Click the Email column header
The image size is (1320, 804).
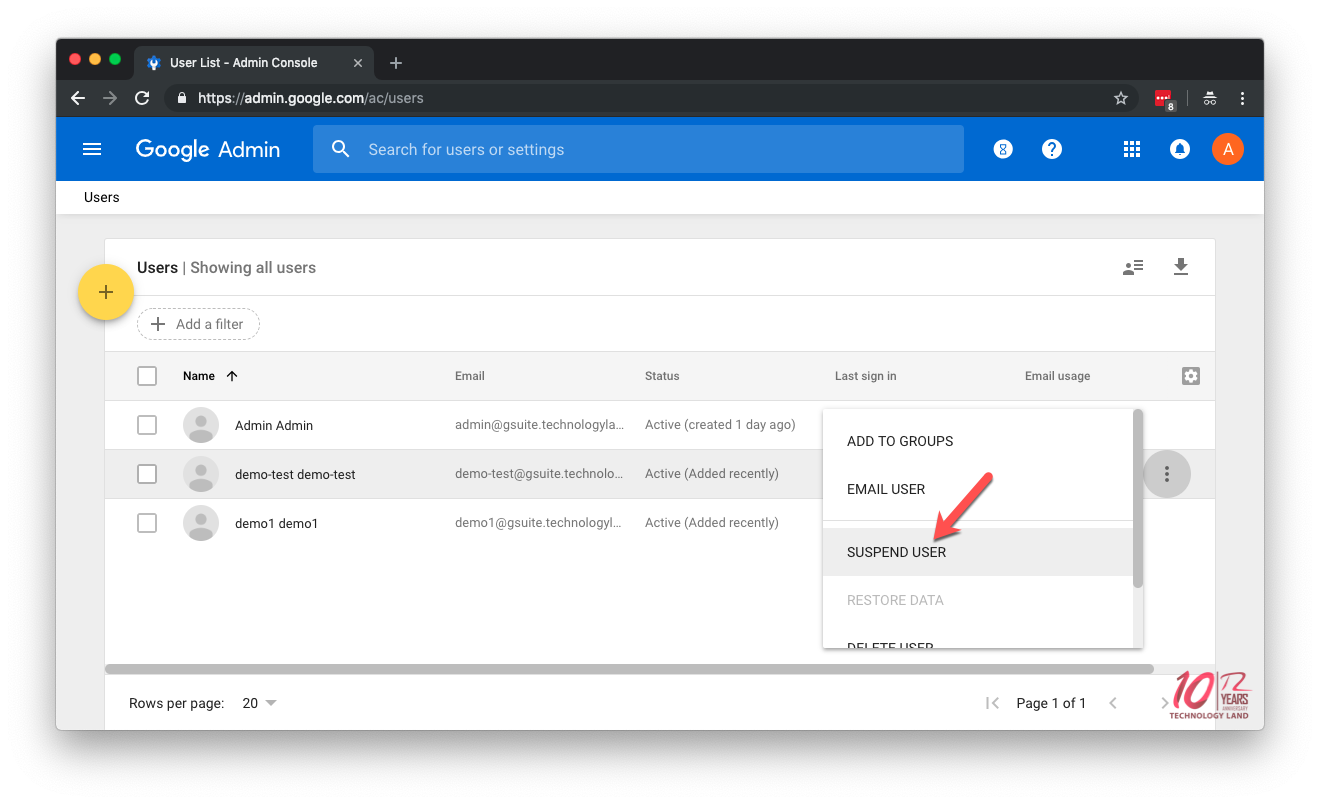[470, 376]
